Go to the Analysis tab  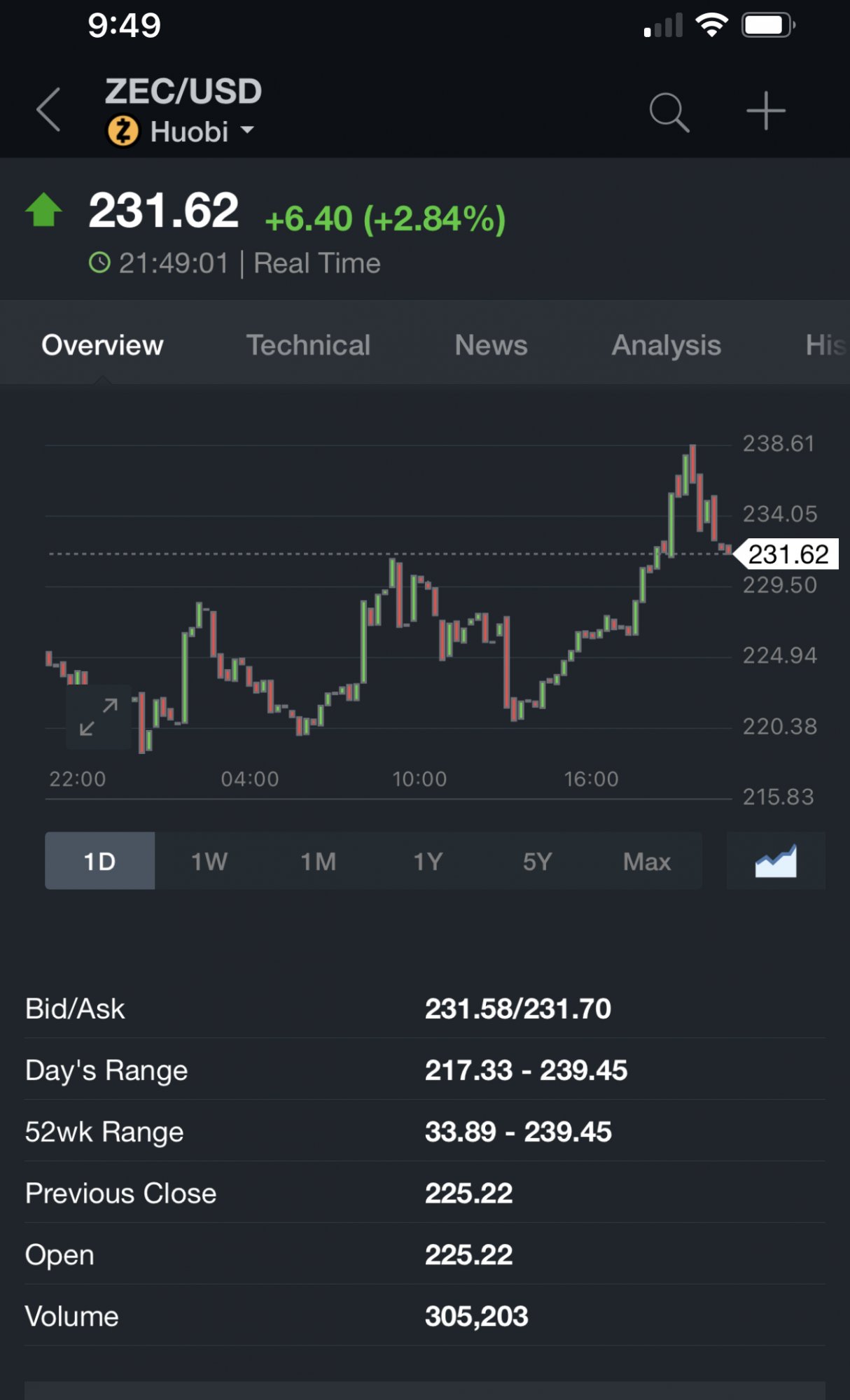[x=666, y=345]
